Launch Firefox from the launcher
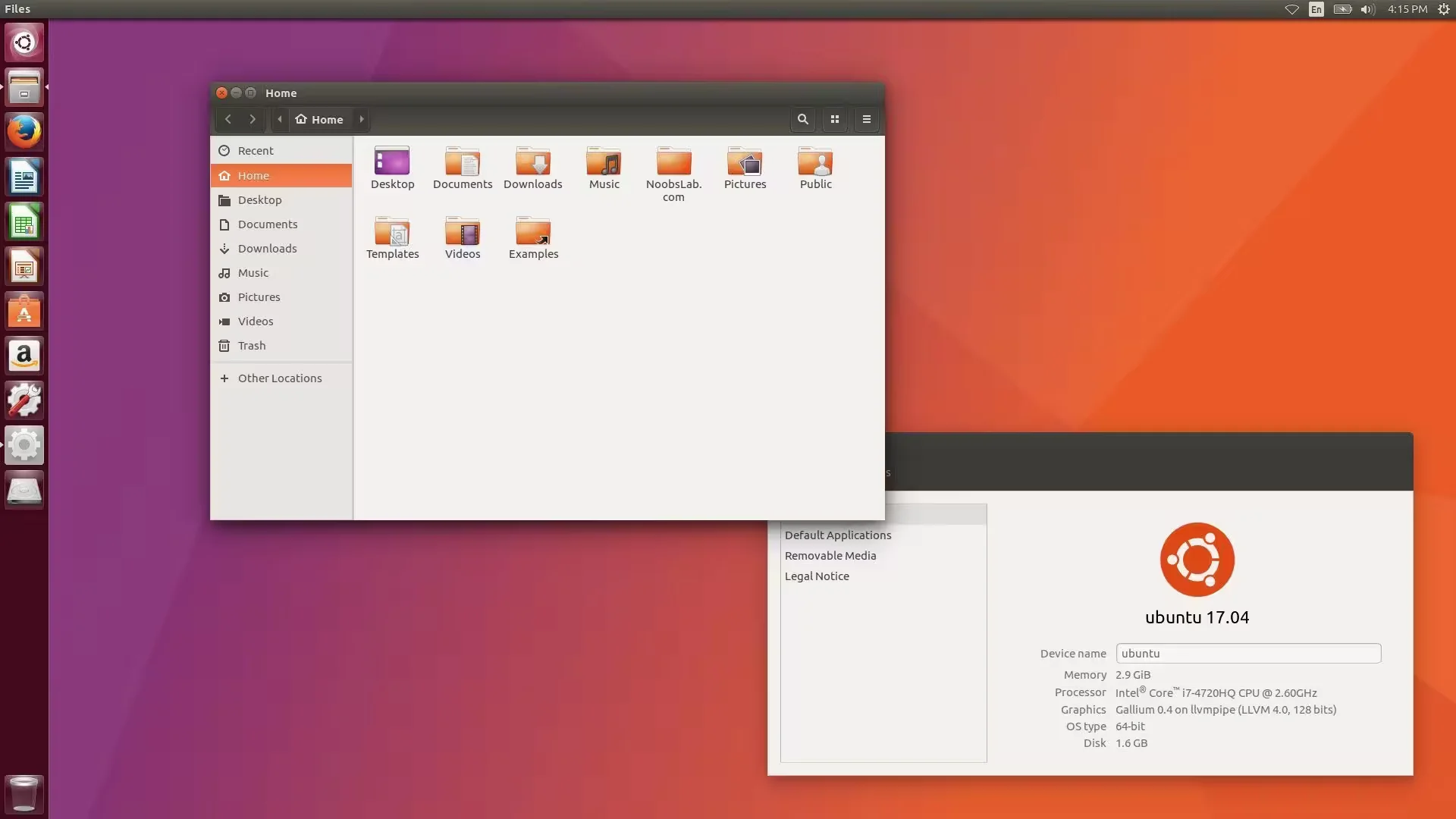 tap(24, 132)
